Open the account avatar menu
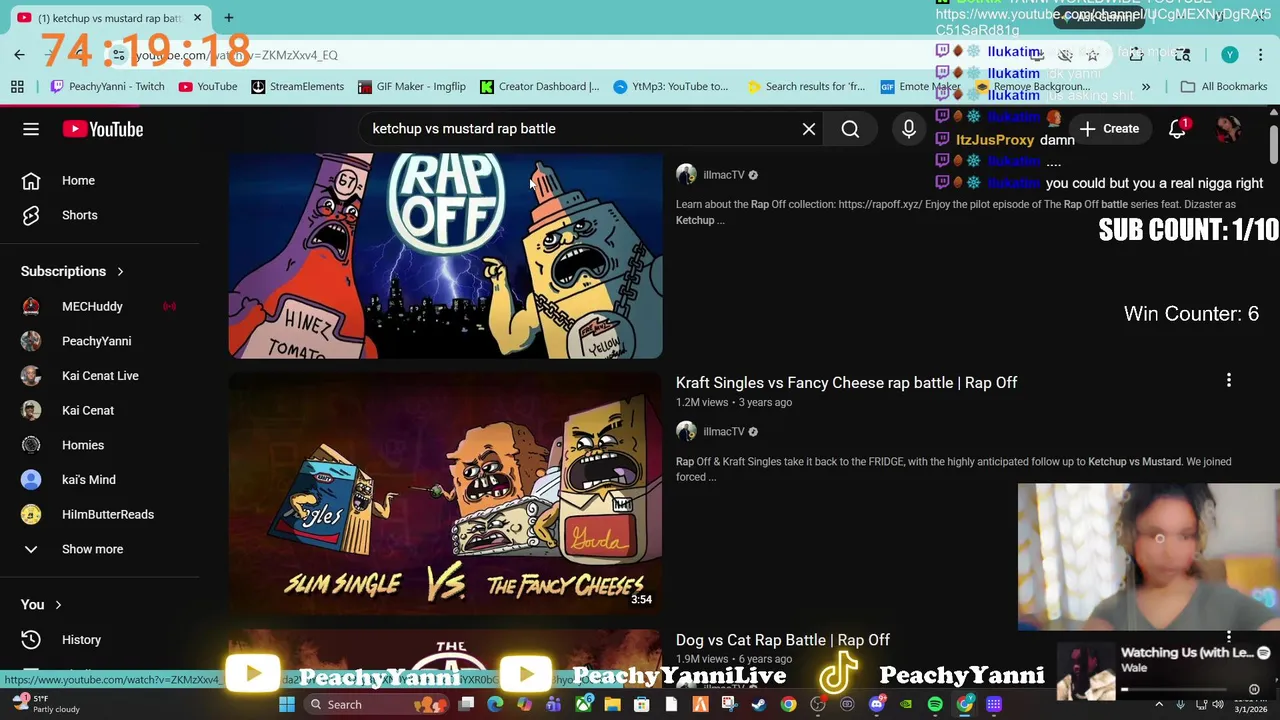Image resolution: width=1280 pixels, height=720 pixels. [x=1228, y=129]
